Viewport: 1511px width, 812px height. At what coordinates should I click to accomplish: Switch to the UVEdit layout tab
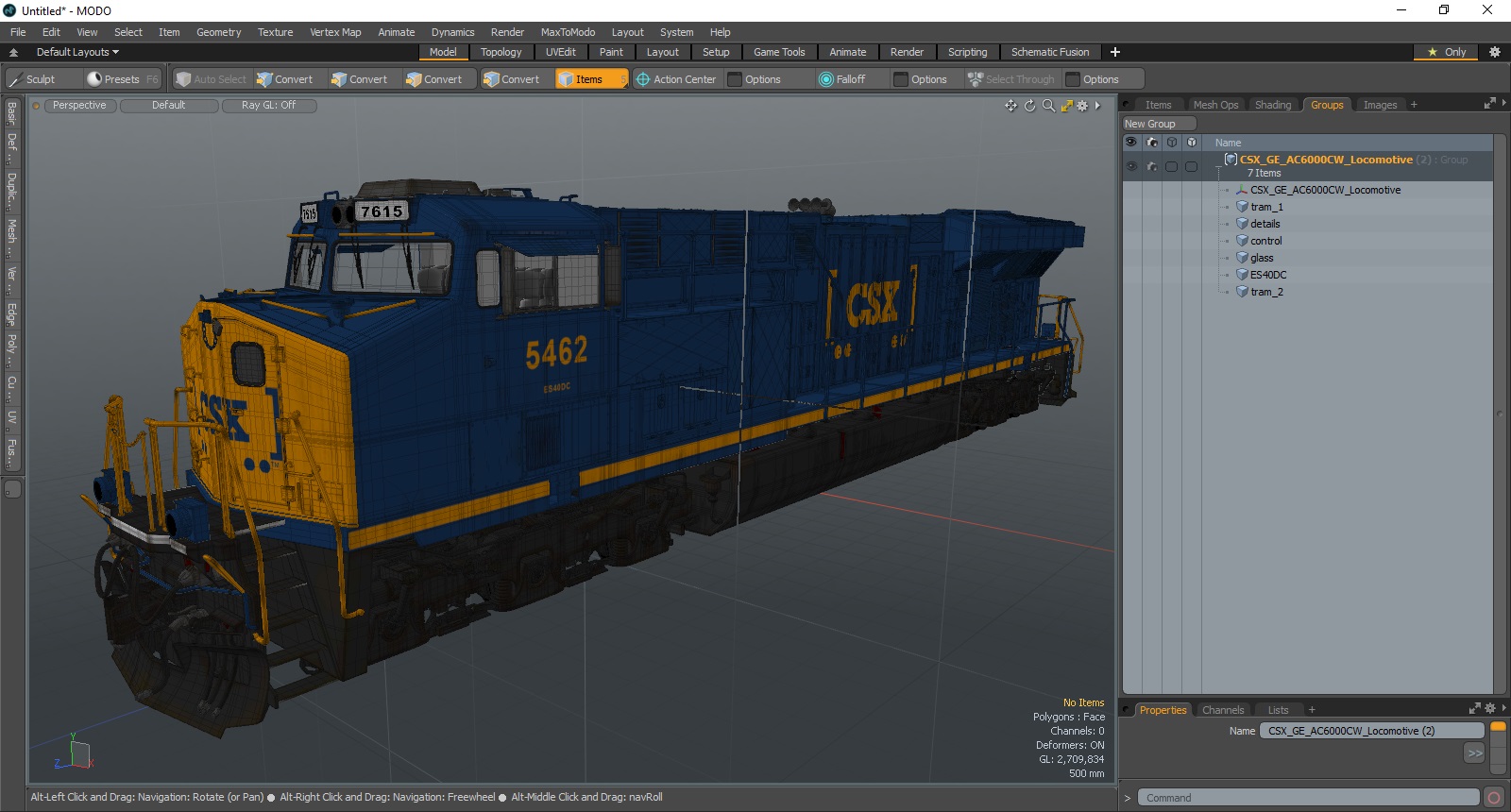[560, 52]
